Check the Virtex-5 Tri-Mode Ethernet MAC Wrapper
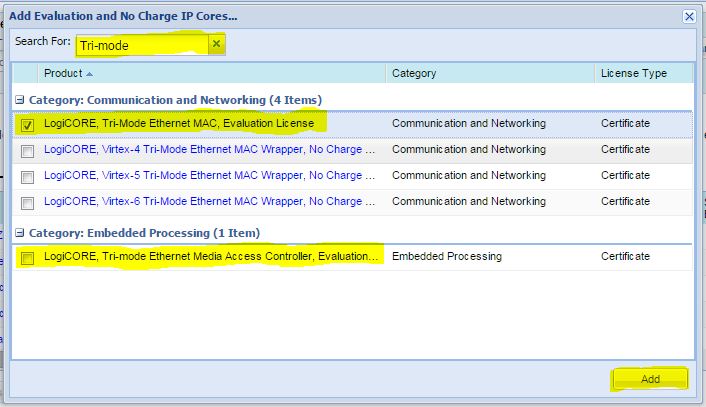The height and width of the screenshot is (407, 706). tap(27, 177)
